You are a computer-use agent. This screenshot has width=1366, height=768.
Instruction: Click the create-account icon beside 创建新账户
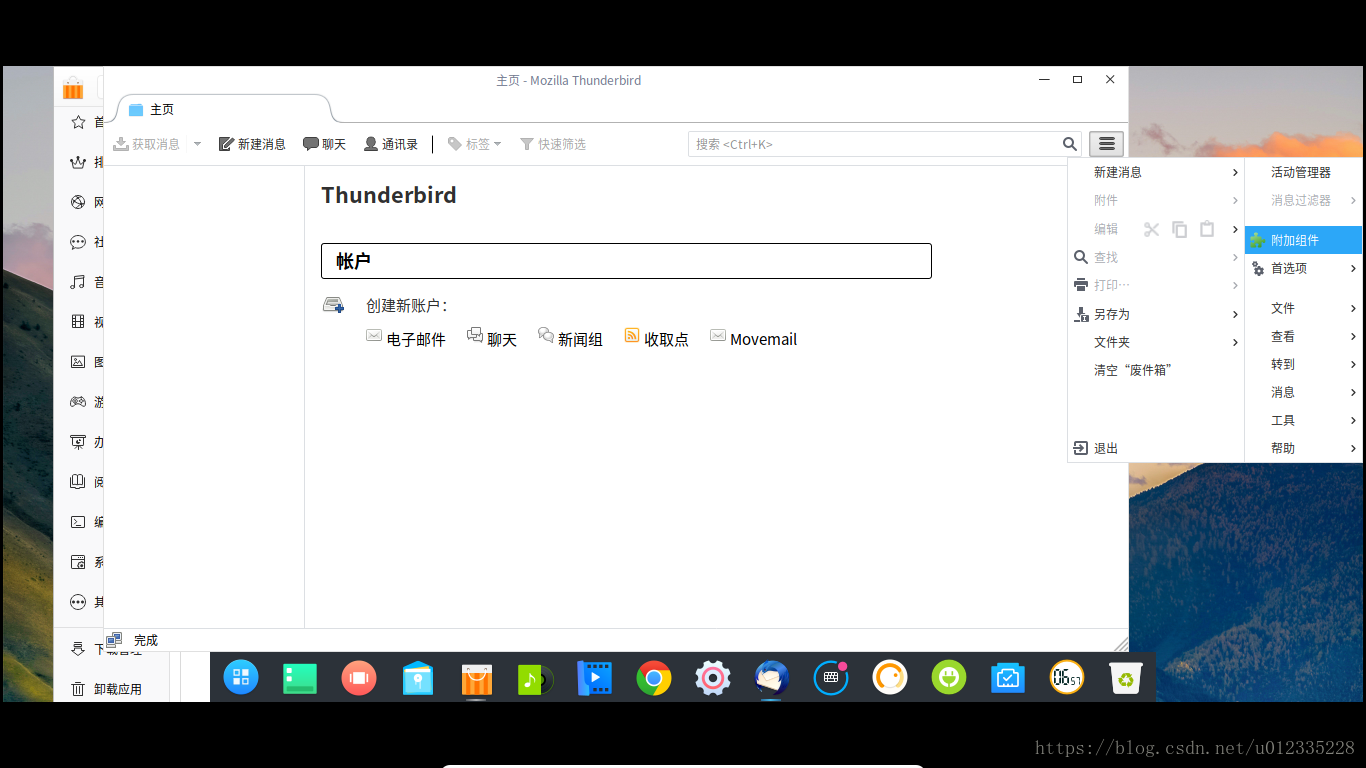[334, 305]
